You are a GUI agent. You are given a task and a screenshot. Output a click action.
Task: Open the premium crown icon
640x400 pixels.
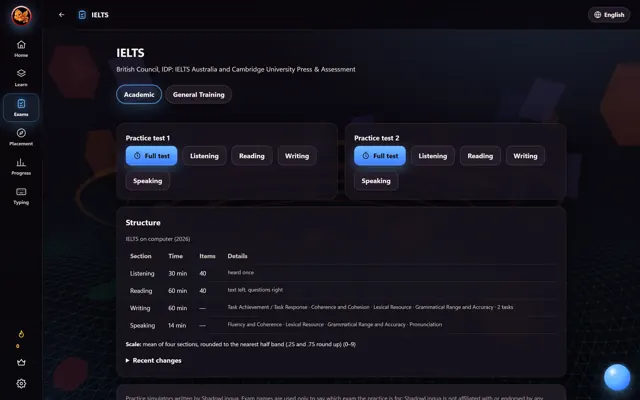pyautogui.click(x=21, y=362)
